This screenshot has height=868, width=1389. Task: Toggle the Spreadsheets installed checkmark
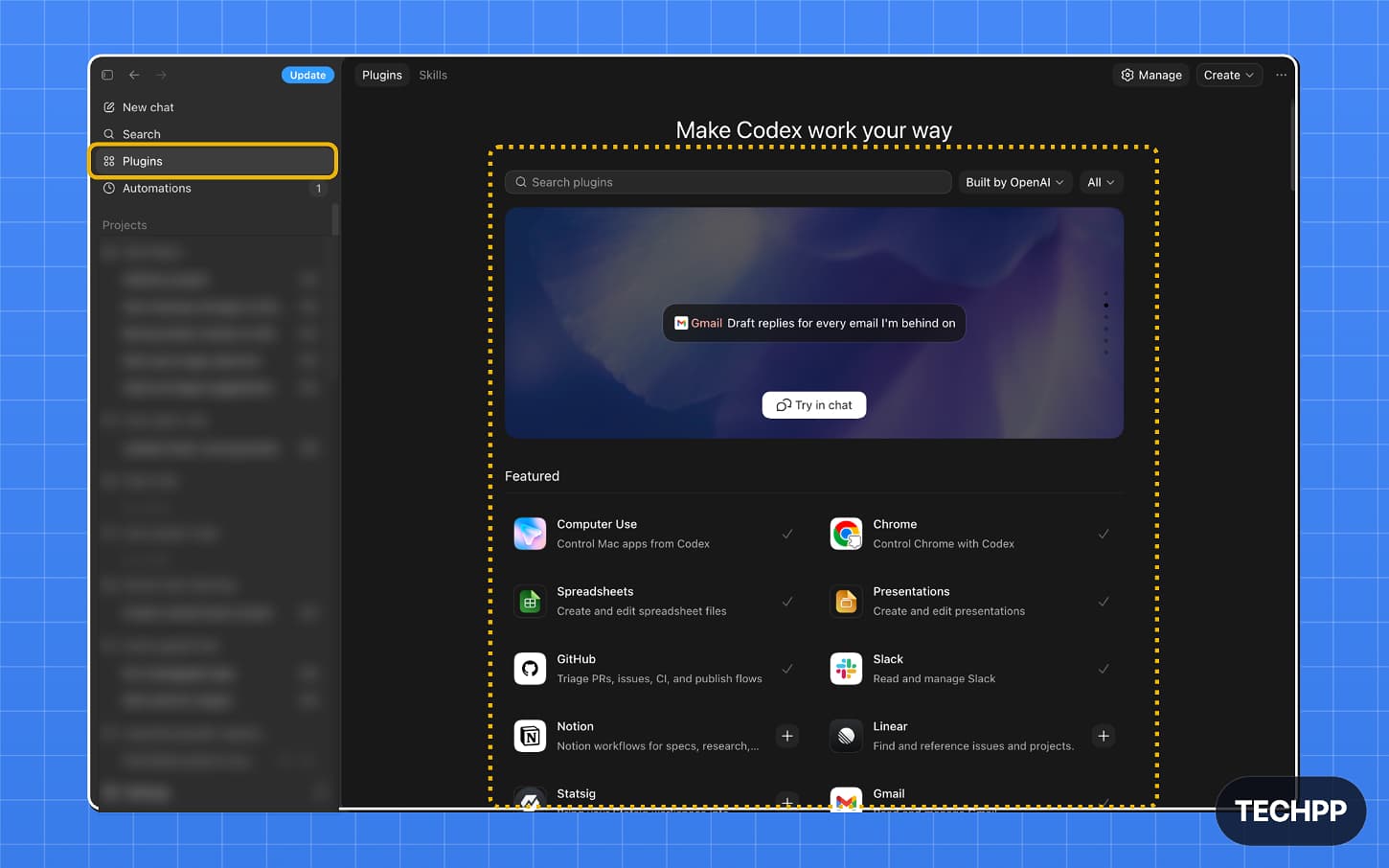pyautogui.click(x=787, y=602)
